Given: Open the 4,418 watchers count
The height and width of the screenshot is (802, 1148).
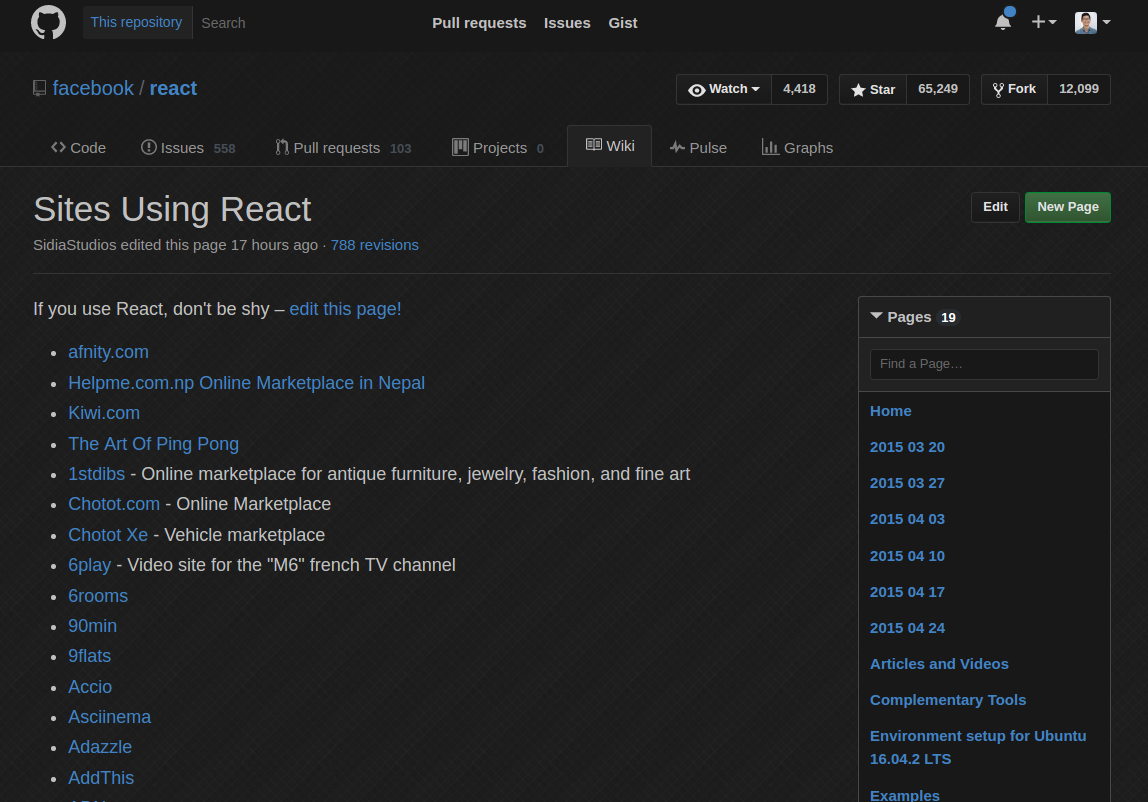Looking at the screenshot, I should click(800, 89).
